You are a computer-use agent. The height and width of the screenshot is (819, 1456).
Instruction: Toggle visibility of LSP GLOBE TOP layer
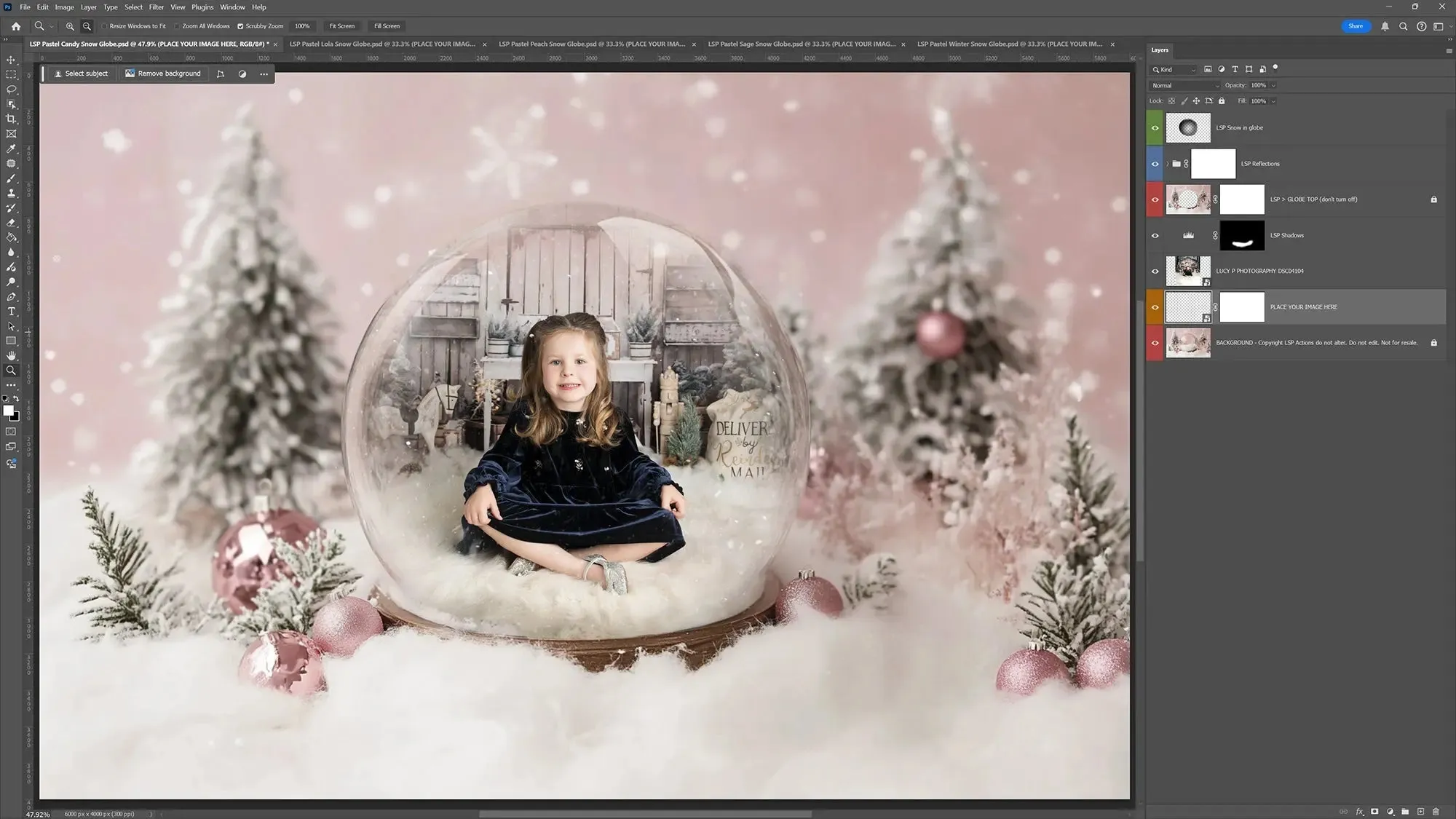(x=1155, y=199)
